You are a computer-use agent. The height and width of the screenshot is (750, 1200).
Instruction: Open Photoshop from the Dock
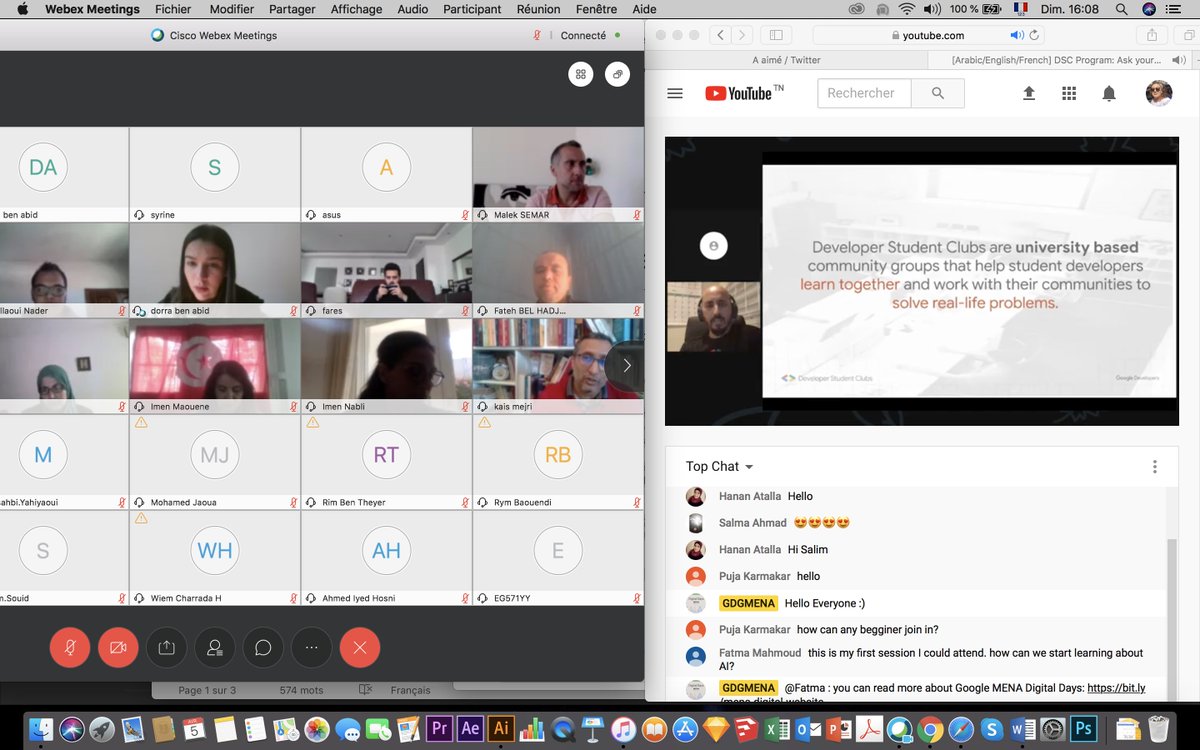(x=1083, y=729)
